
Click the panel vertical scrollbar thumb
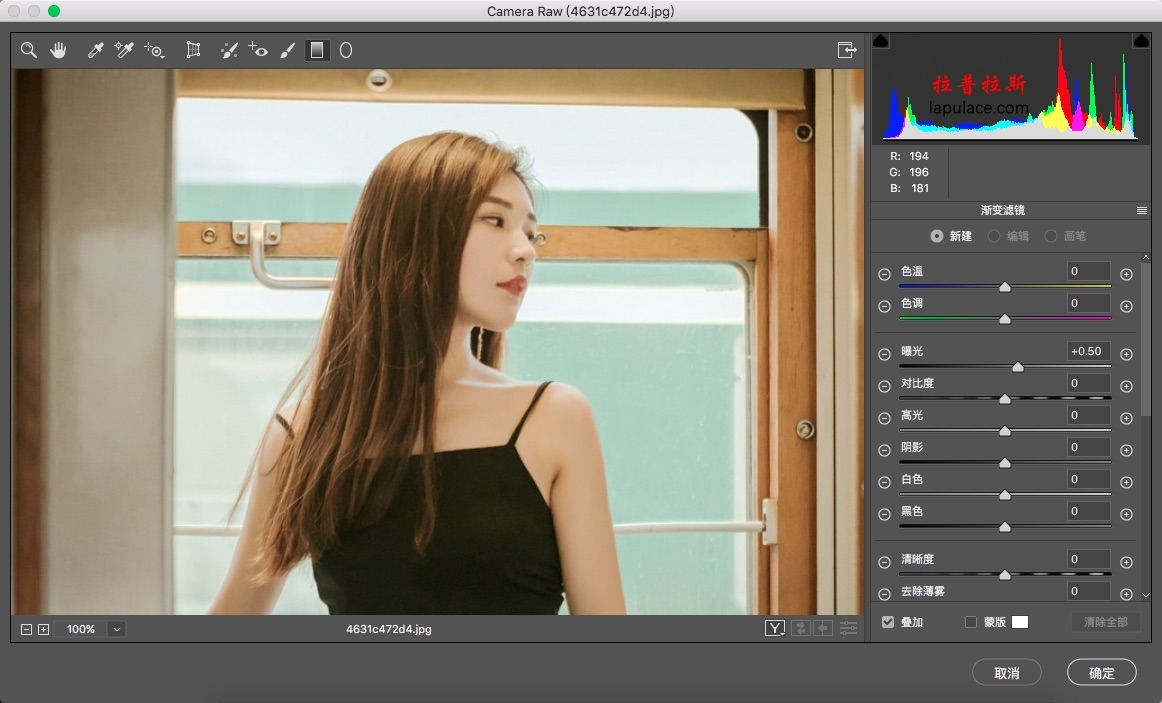1146,338
